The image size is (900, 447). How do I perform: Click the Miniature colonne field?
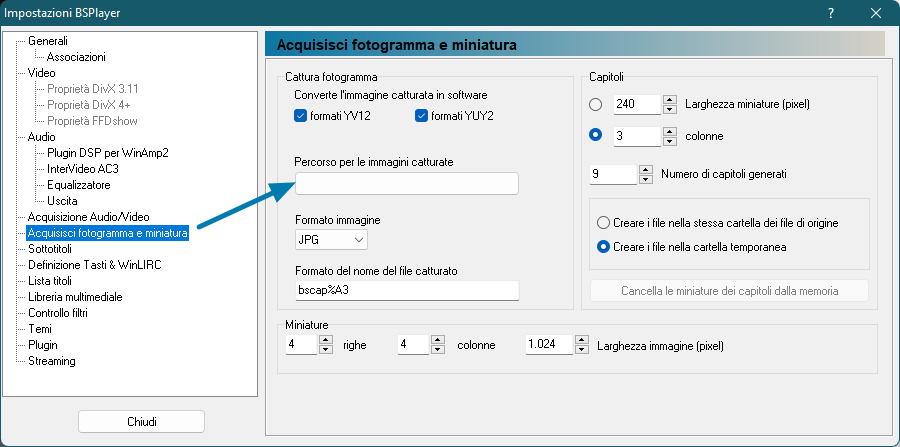tap(413, 345)
